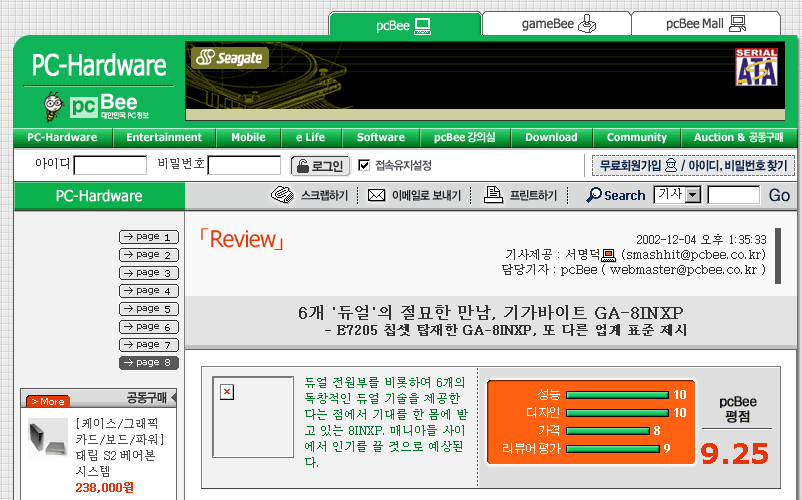Open the 기사 search category dropdown
The width and height of the screenshot is (802, 500).
693,195
